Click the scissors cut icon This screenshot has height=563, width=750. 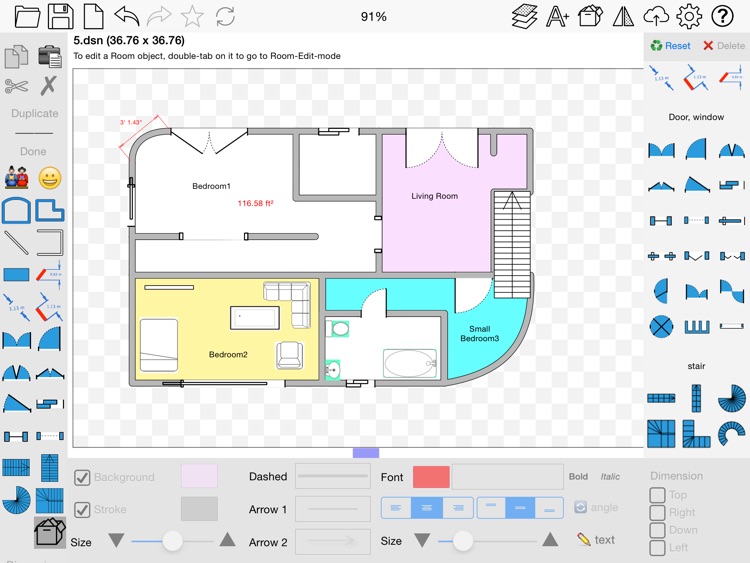point(17,87)
